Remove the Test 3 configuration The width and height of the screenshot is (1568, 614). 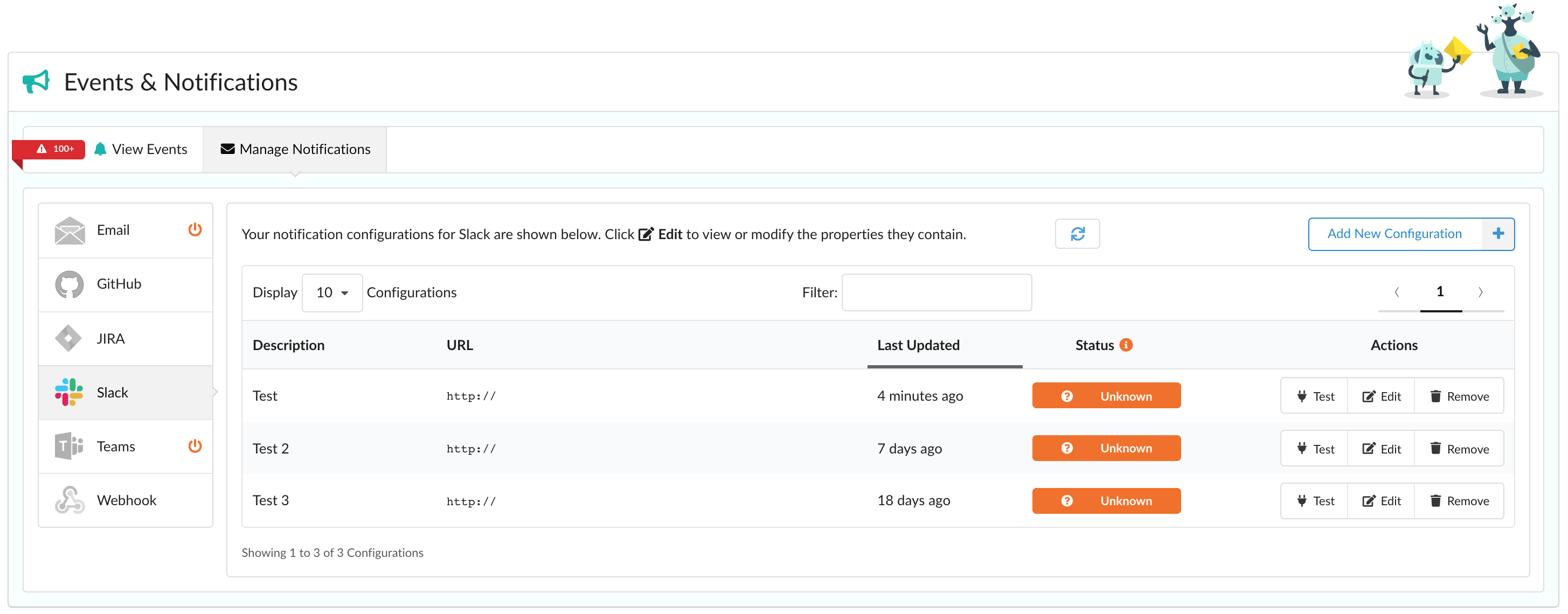click(1459, 501)
